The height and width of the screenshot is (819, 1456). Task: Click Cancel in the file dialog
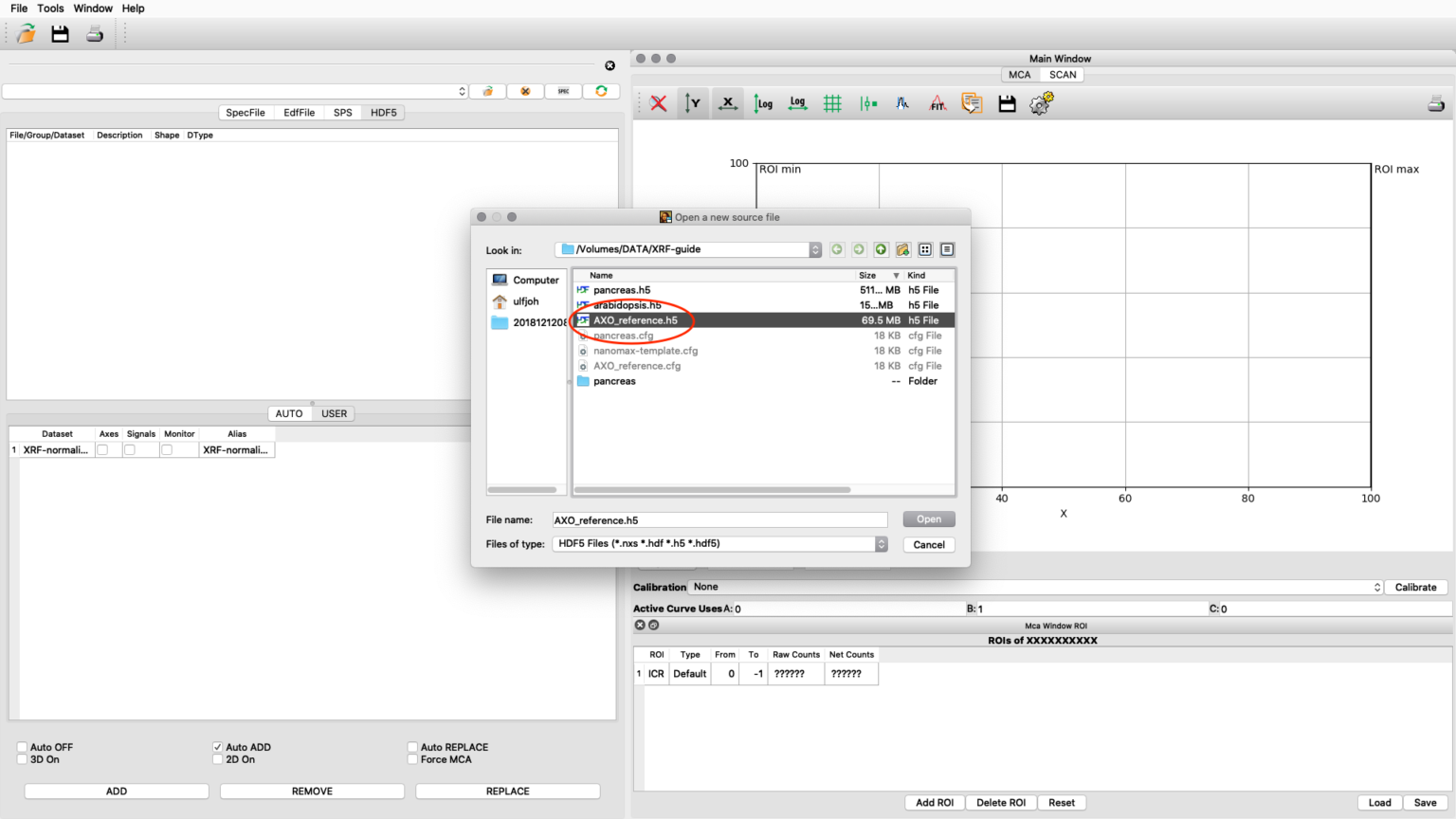(928, 545)
